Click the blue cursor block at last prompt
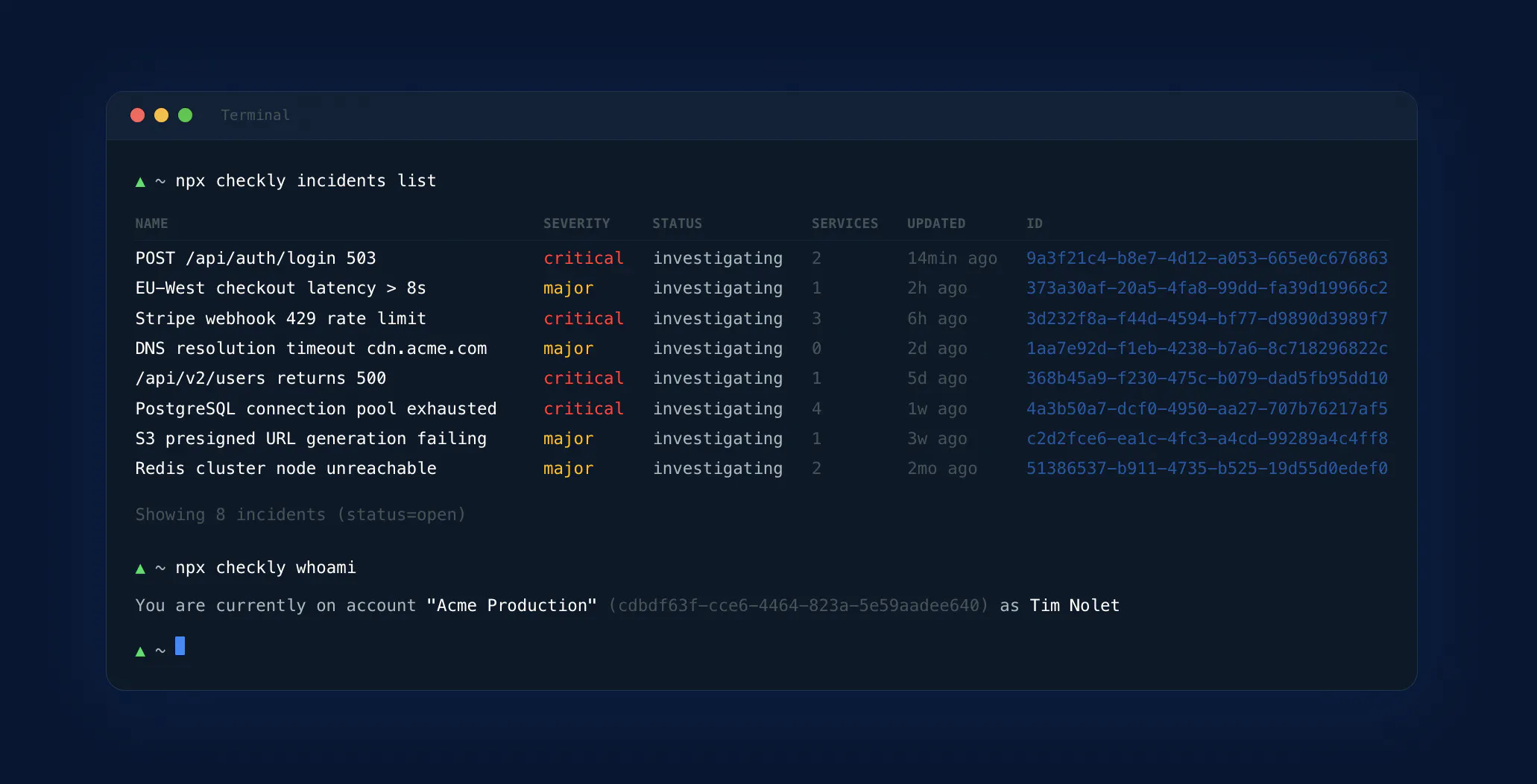The width and height of the screenshot is (1537, 784). (x=180, y=646)
